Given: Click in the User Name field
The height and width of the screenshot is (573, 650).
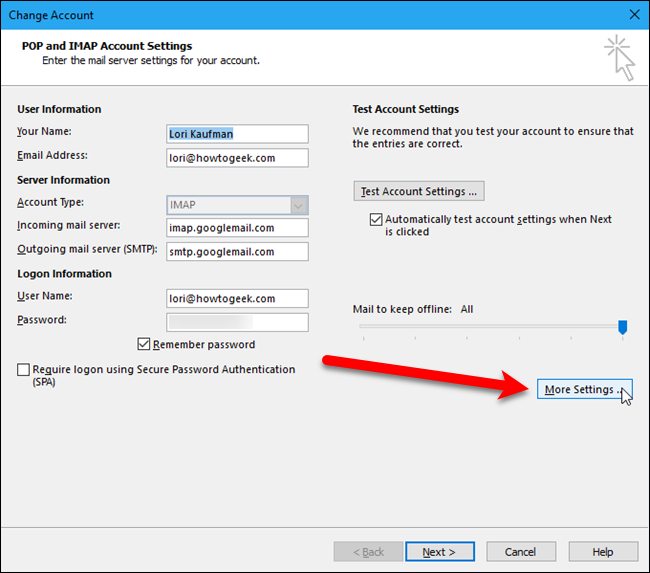Looking at the screenshot, I should pyautogui.click(x=238, y=299).
